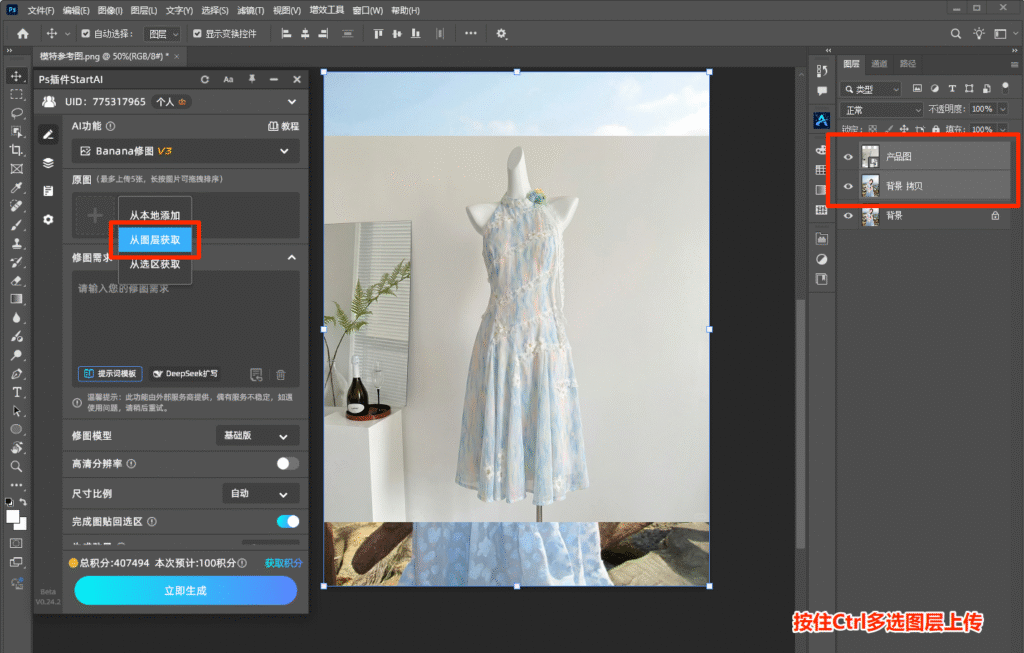Click the canvas vertical scrollbar
This screenshot has width=1024, height=653.
pyautogui.click(x=800, y=424)
